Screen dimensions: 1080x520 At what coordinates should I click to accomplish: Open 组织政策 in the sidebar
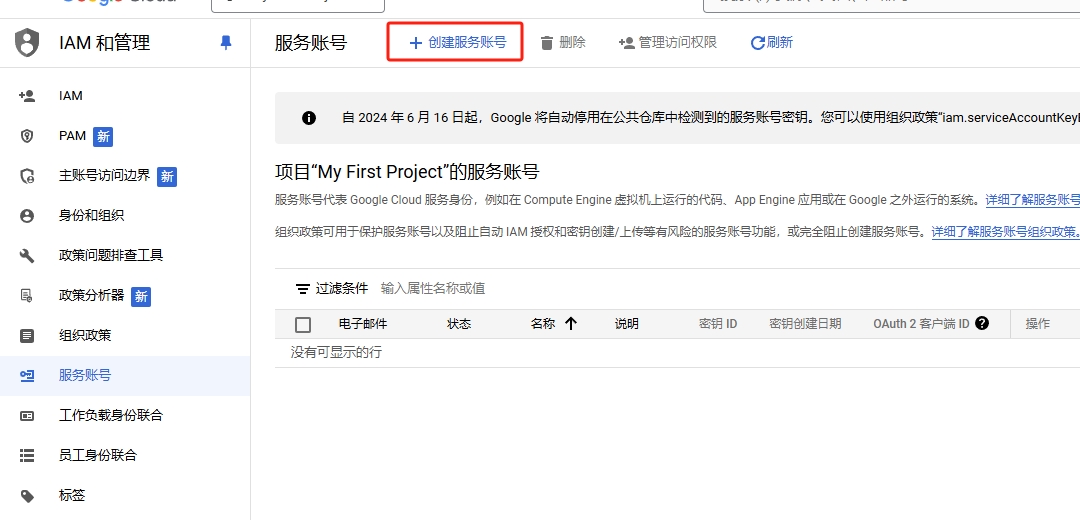tap(85, 335)
